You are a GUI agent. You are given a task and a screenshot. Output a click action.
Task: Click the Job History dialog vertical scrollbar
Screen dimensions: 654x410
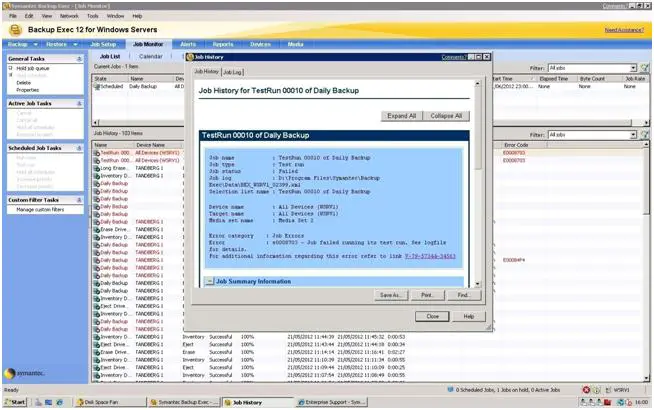pyautogui.click(x=477, y=180)
